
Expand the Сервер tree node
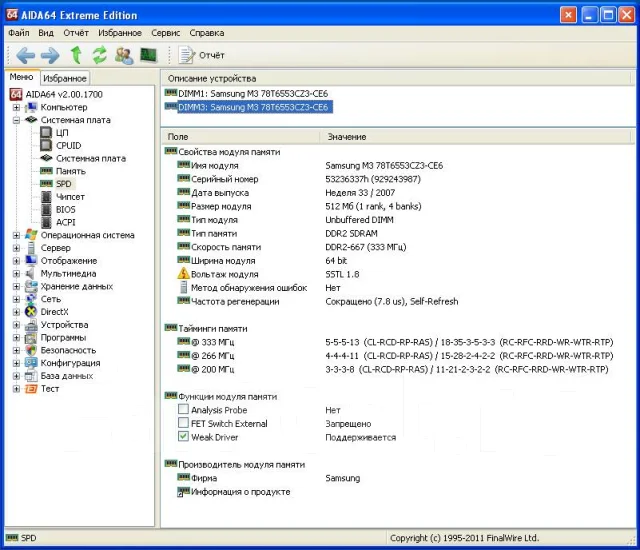(x=16, y=248)
